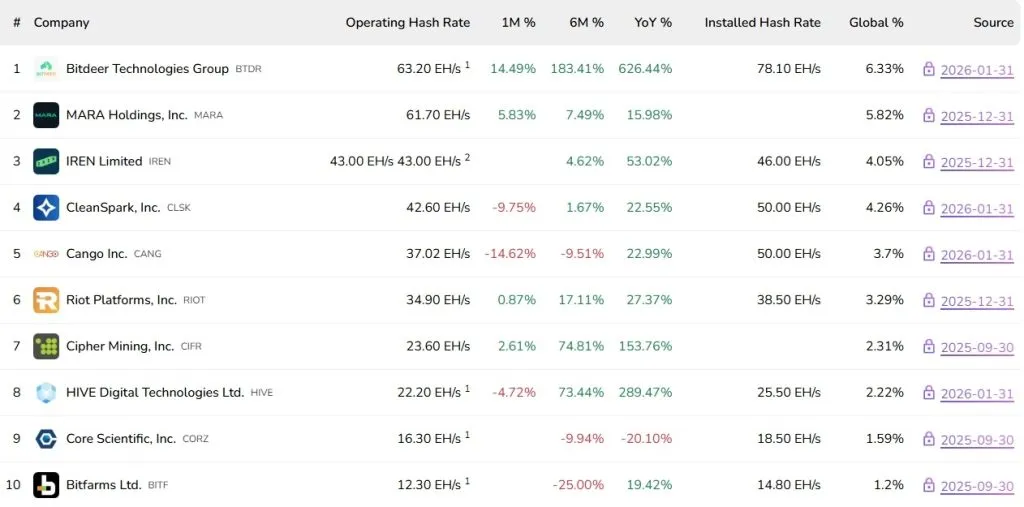Screen dimensions: 1024x507
Task: Click the lock icon beside Bitdeer's source date
Action: [929, 69]
